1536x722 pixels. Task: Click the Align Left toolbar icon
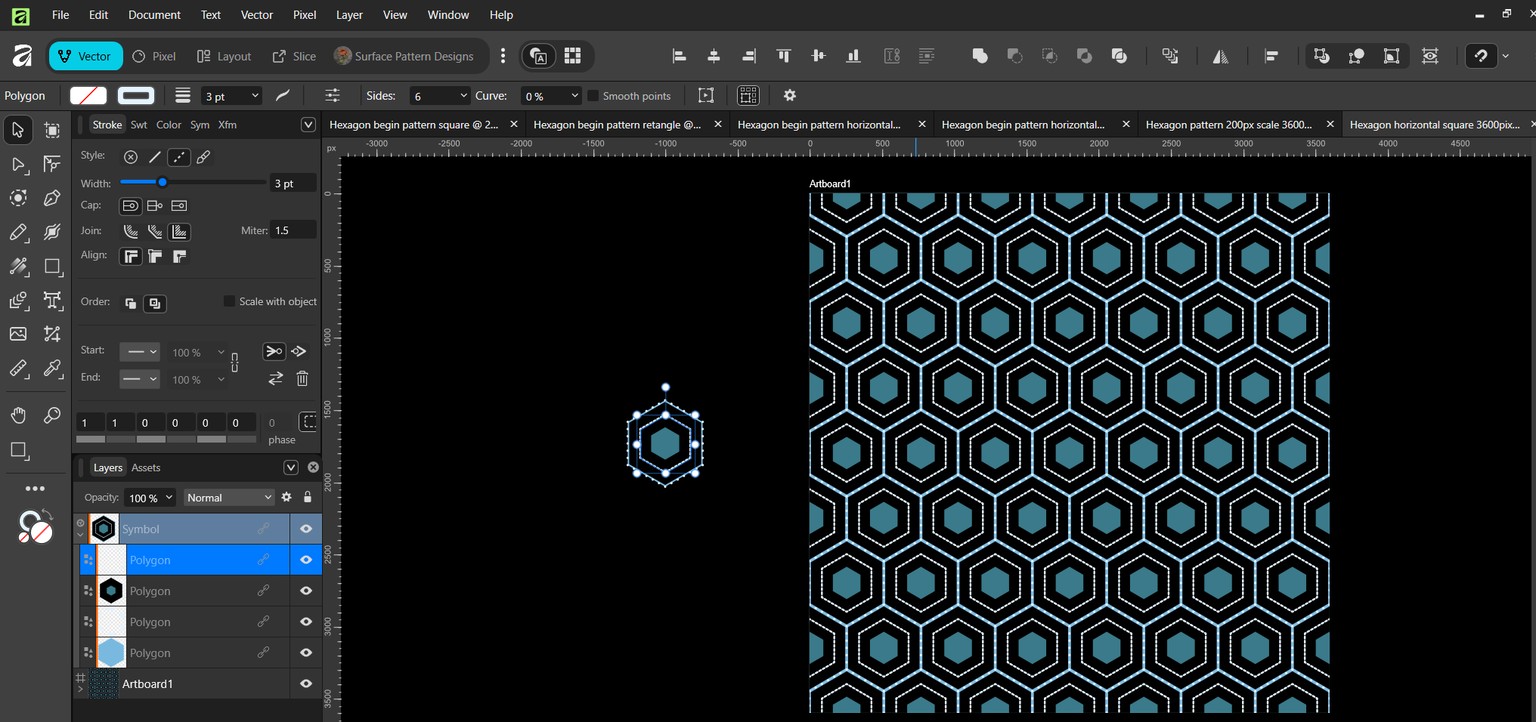[x=680, y=56]
